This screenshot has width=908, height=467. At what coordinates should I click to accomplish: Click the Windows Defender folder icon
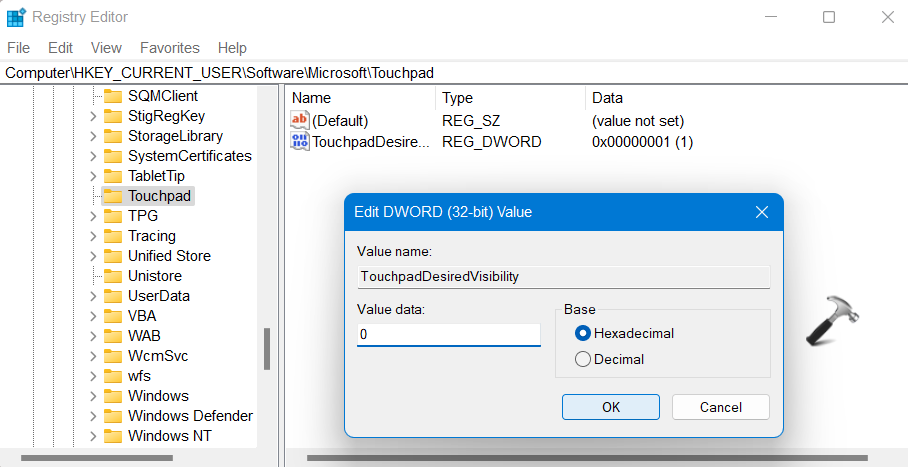(112, 416)
